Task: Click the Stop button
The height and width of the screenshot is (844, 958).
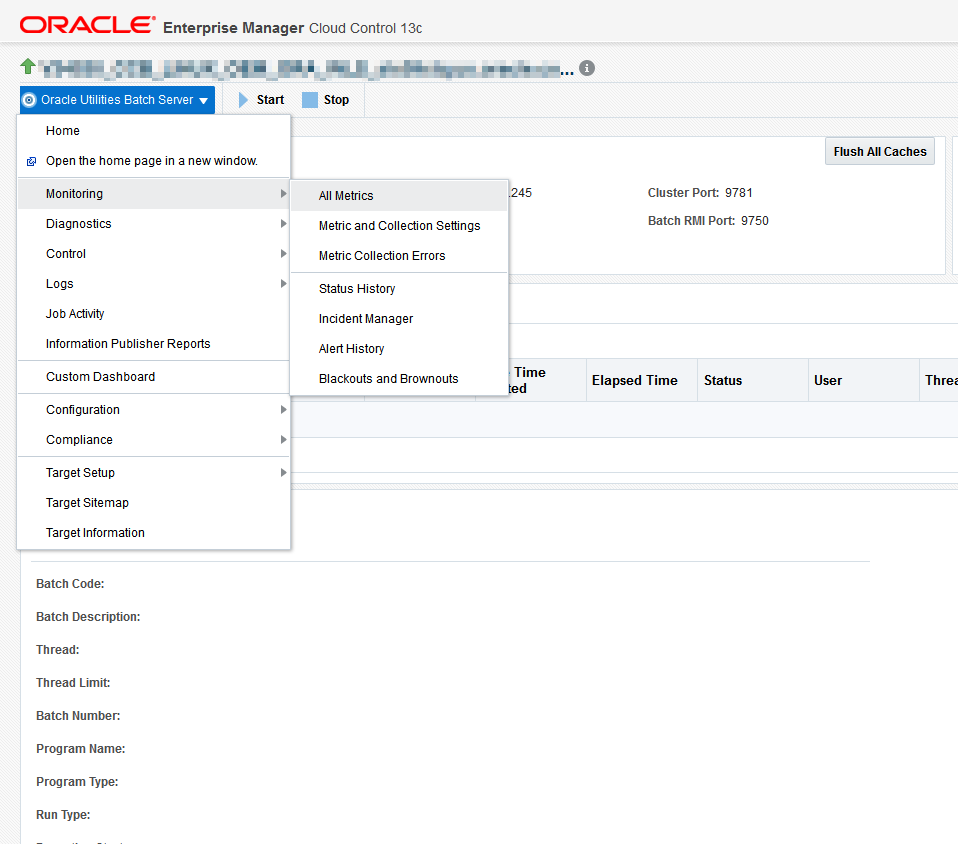Action: tap(326, 100)
